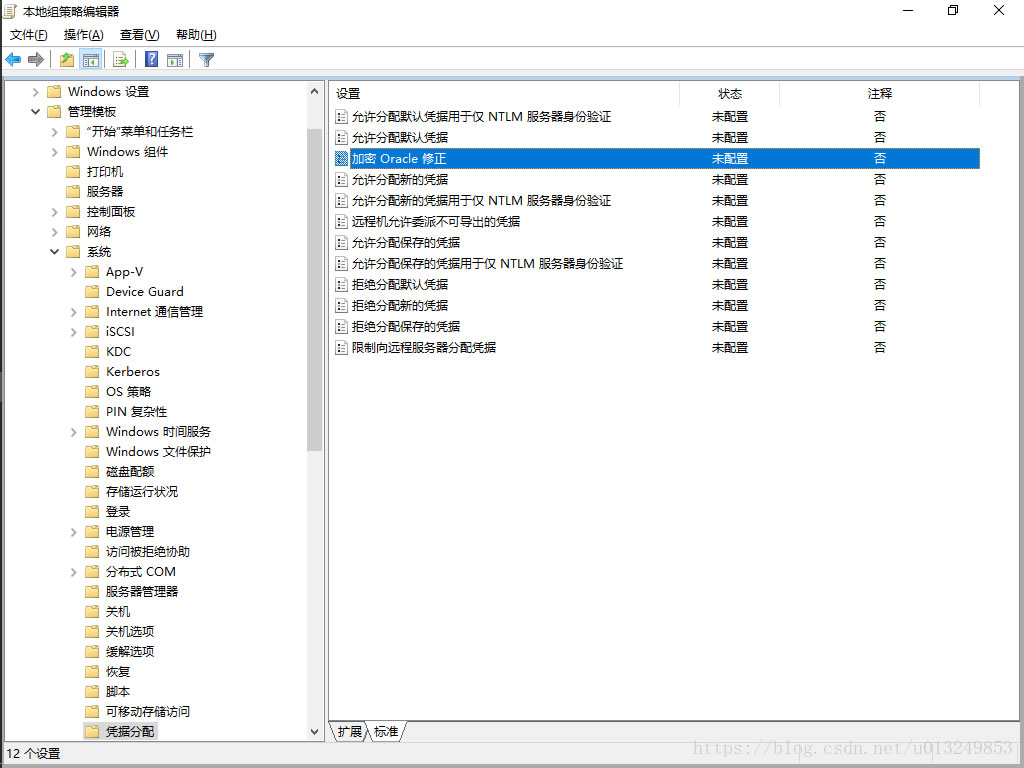Select the 拒绝分配保存的凭据 setting
The image size is (1024, 768).
point(406,327)
